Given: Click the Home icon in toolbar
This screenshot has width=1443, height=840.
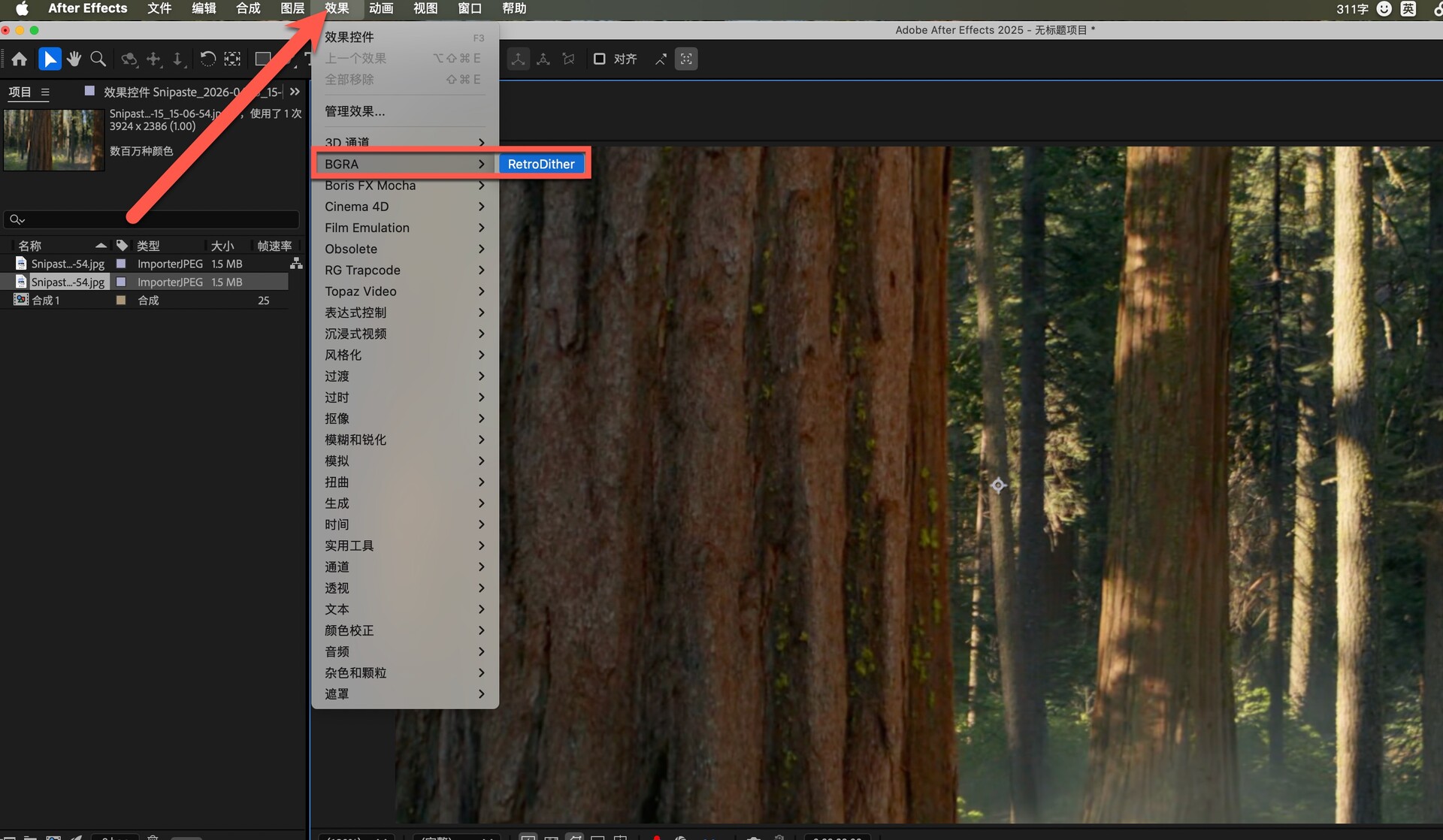Looking at the screenshot, I should tap(20, 59).
